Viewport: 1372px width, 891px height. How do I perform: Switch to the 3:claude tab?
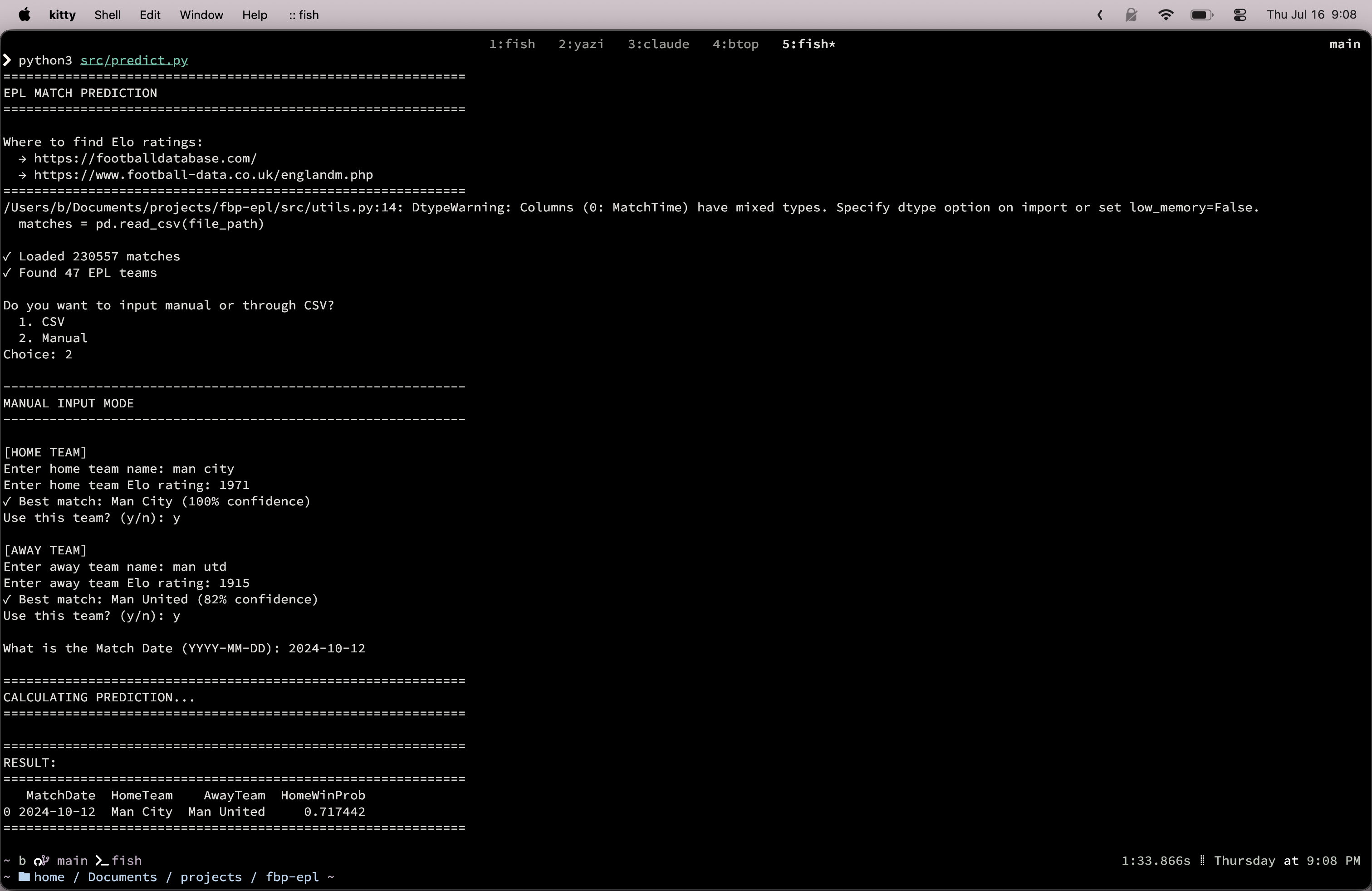tap(658, 44)
